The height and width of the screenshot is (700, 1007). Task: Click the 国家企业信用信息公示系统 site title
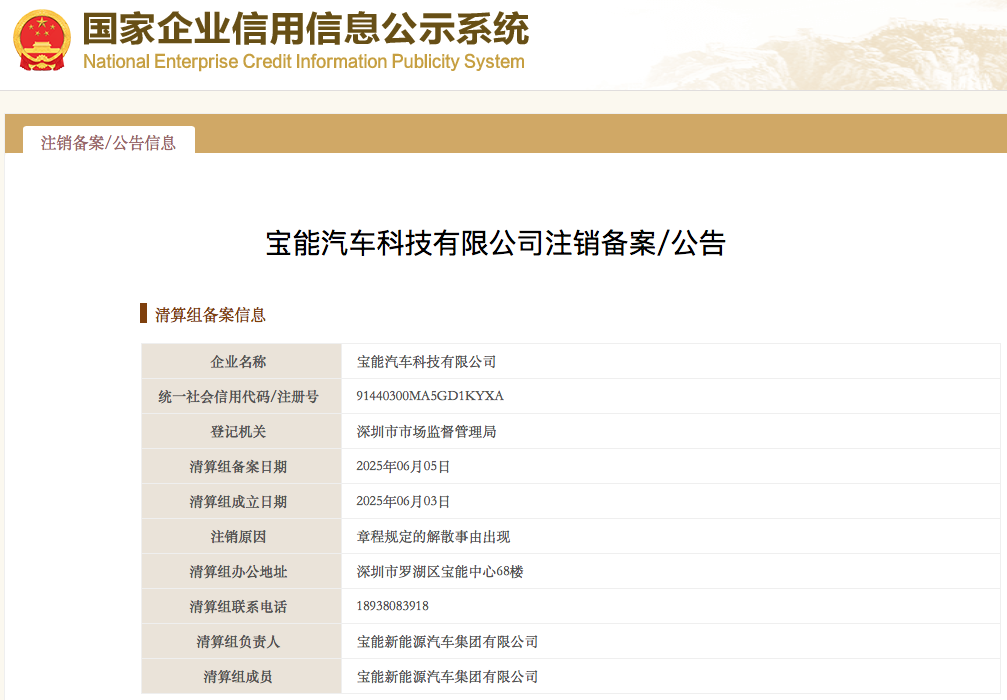click(x=306, y=29)
